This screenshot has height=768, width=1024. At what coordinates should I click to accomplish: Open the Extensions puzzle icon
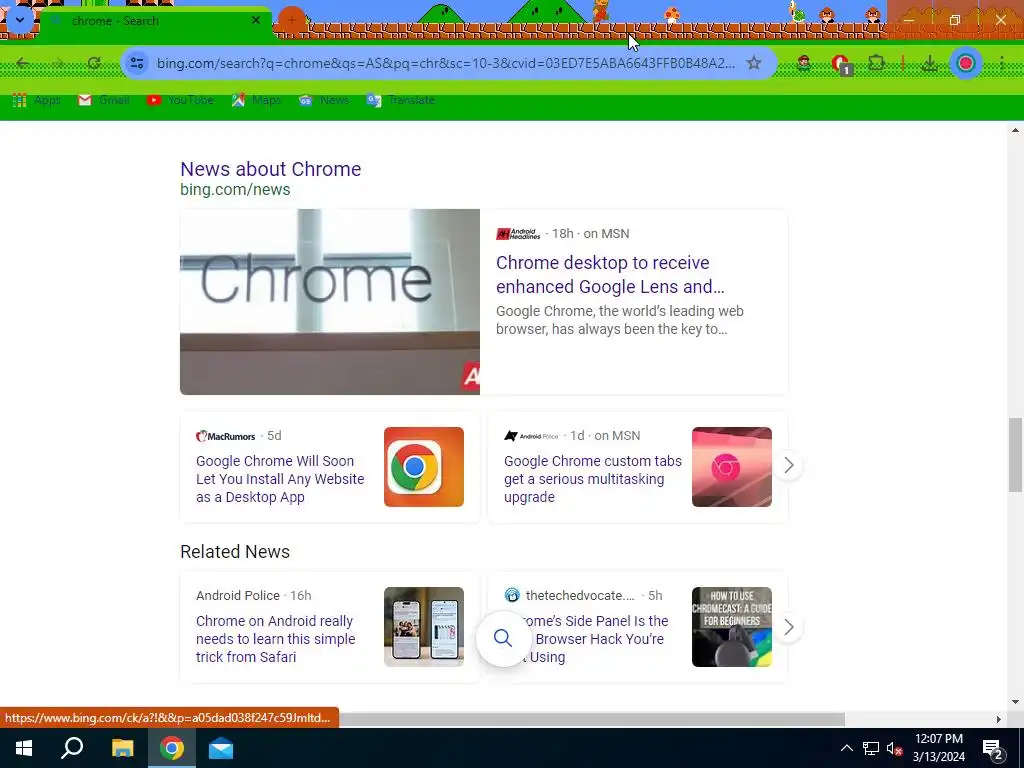pyautogui.click(x=876, y=63)
